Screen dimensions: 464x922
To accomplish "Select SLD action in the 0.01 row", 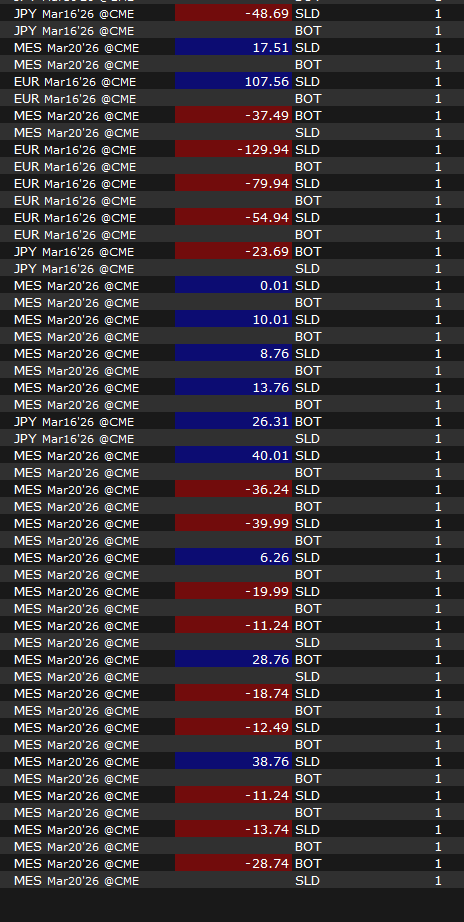I will coord(308,286).
